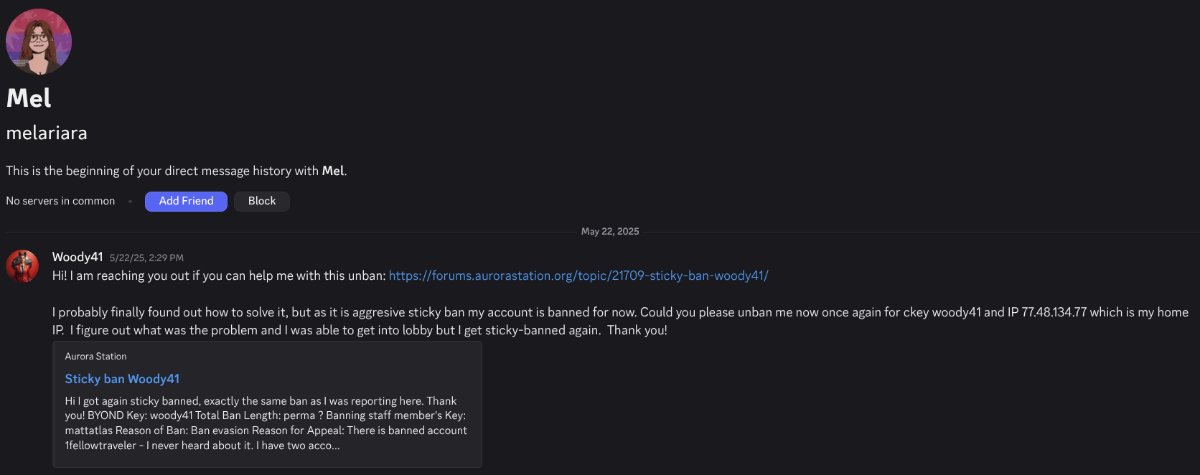Click the embed description mentioning BYOND Key
This screenshot has width=1200, height=475.
tap(266, 423)
